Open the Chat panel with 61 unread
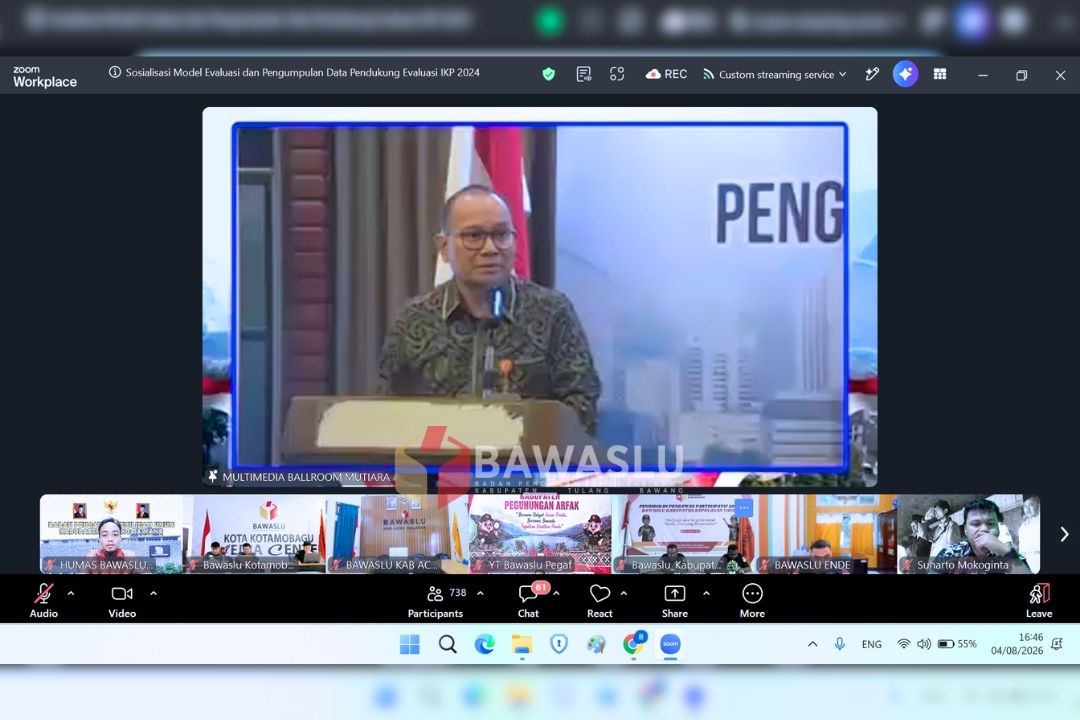Image resolution: width=1080 pixels, height=720 pixels. coord(529,600)
